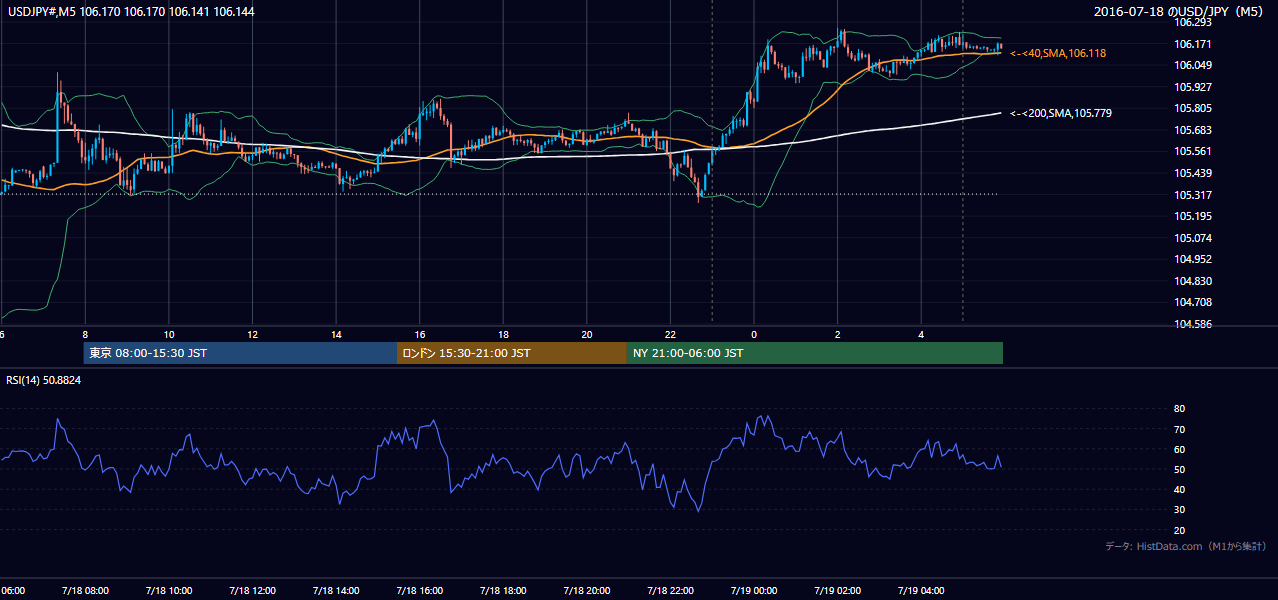
Task: Click RSI axis level 40
Action: point(1179,489)
